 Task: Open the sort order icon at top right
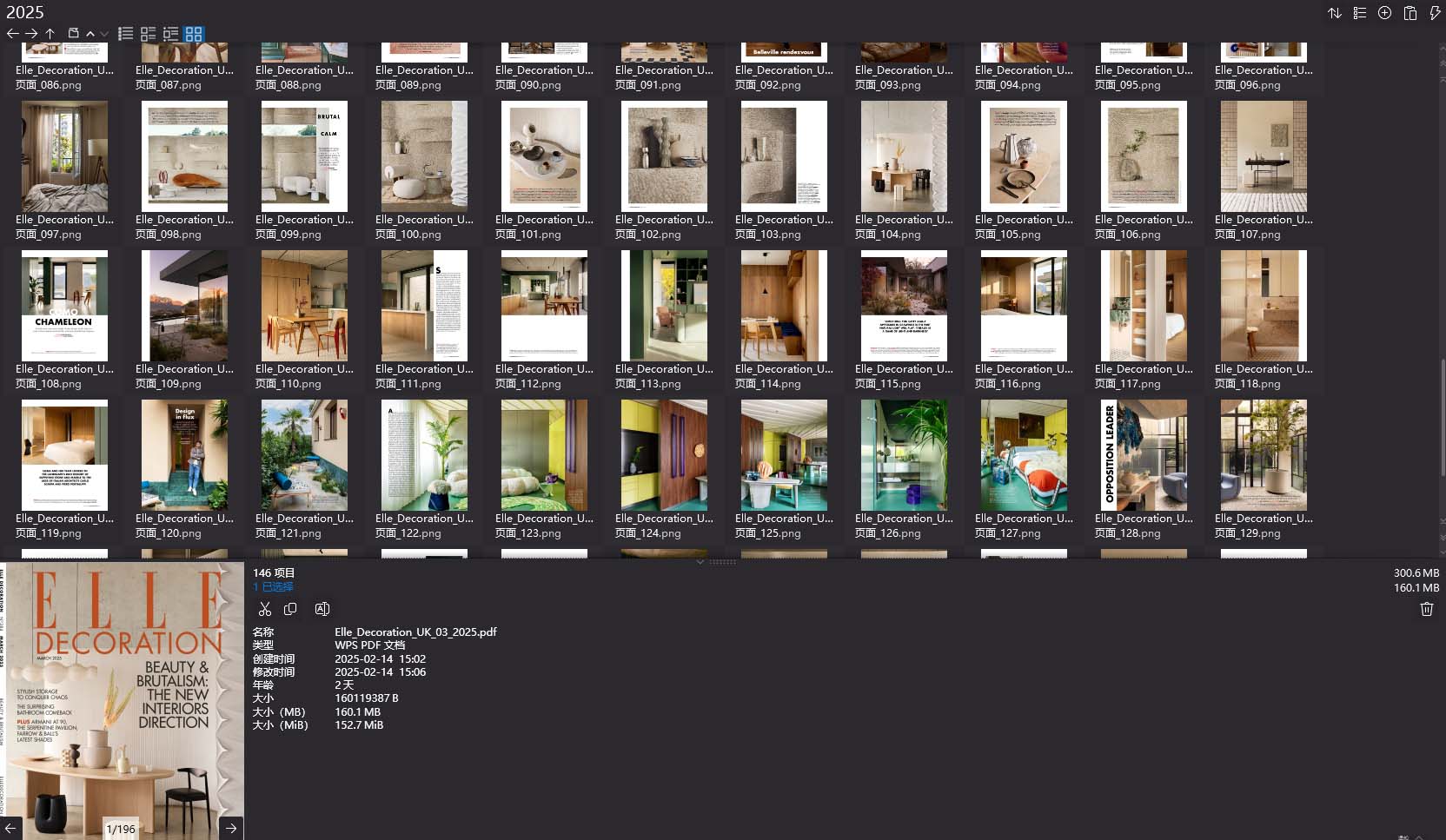[x=1335, y=13]
